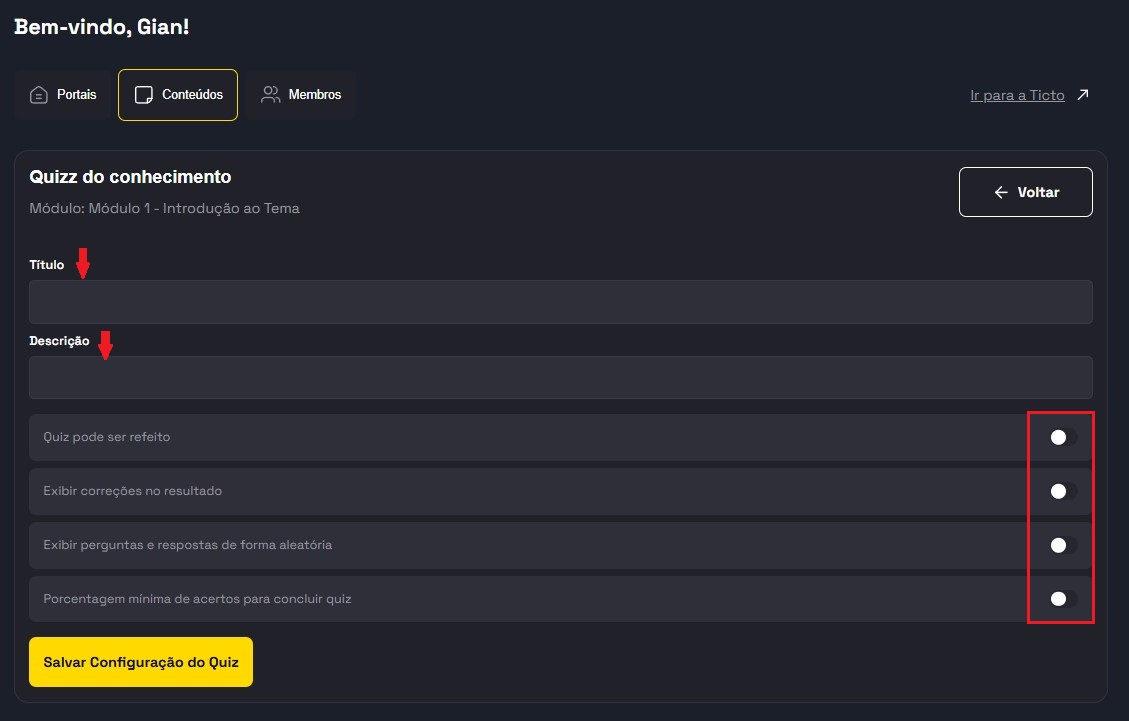Enable minimum percentage of correct answers toggle
Screen dimensions: 1129x721
pyautogui.click(x=1062, y=599)
